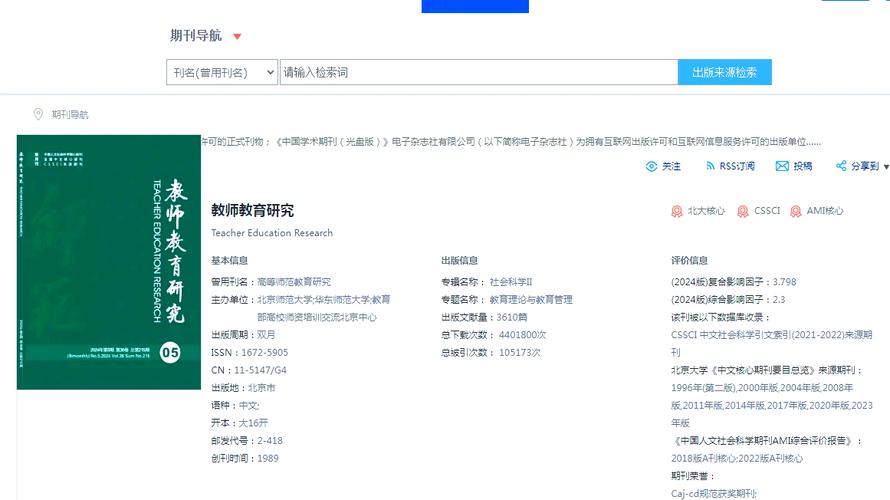Click the Caj-cd规范获奖期刊 honor text
The width and height of the screenshot is (890, 500).
coord(713,493)
